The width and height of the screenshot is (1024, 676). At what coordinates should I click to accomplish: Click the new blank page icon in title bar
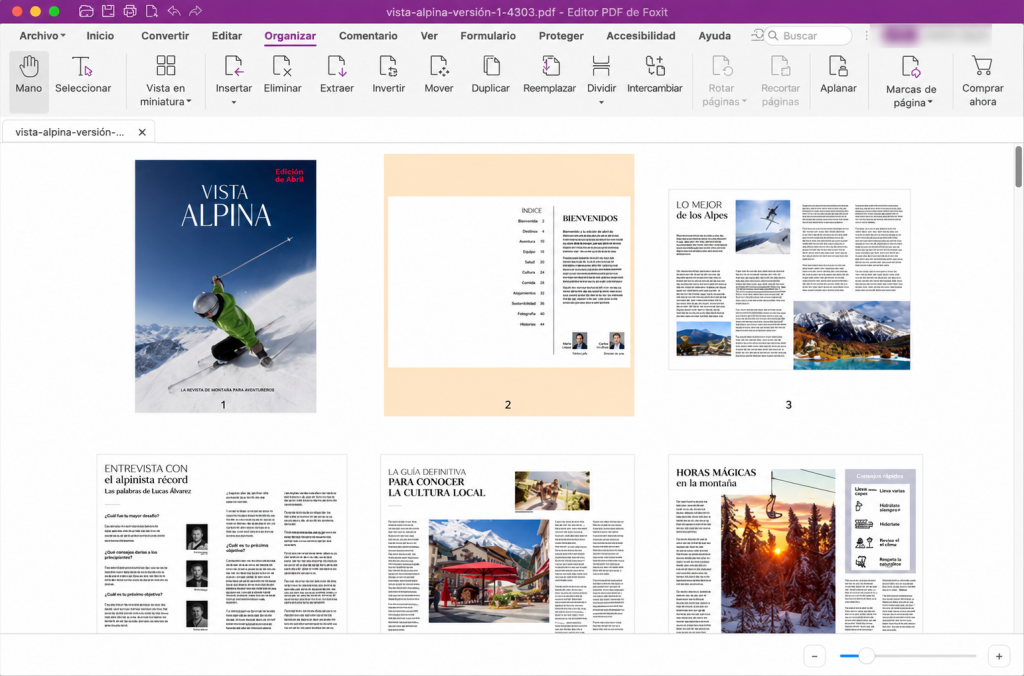[152, 11]
